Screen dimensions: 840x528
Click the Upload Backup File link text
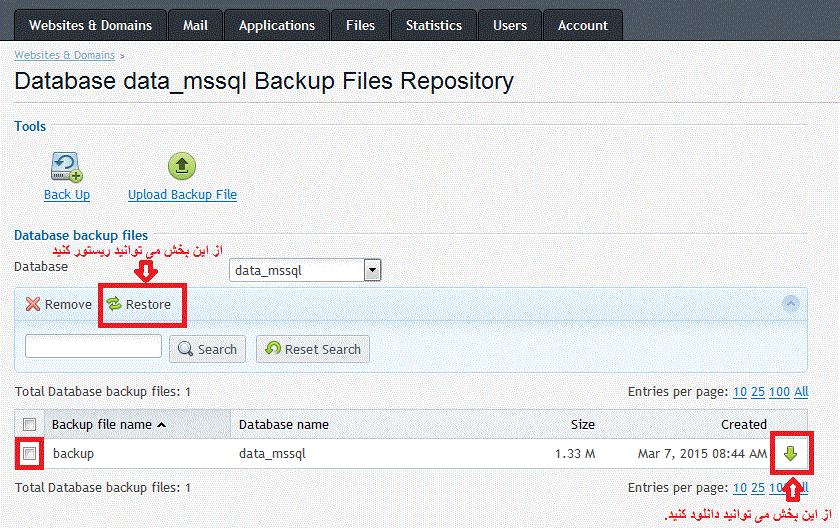coord(182,195)
